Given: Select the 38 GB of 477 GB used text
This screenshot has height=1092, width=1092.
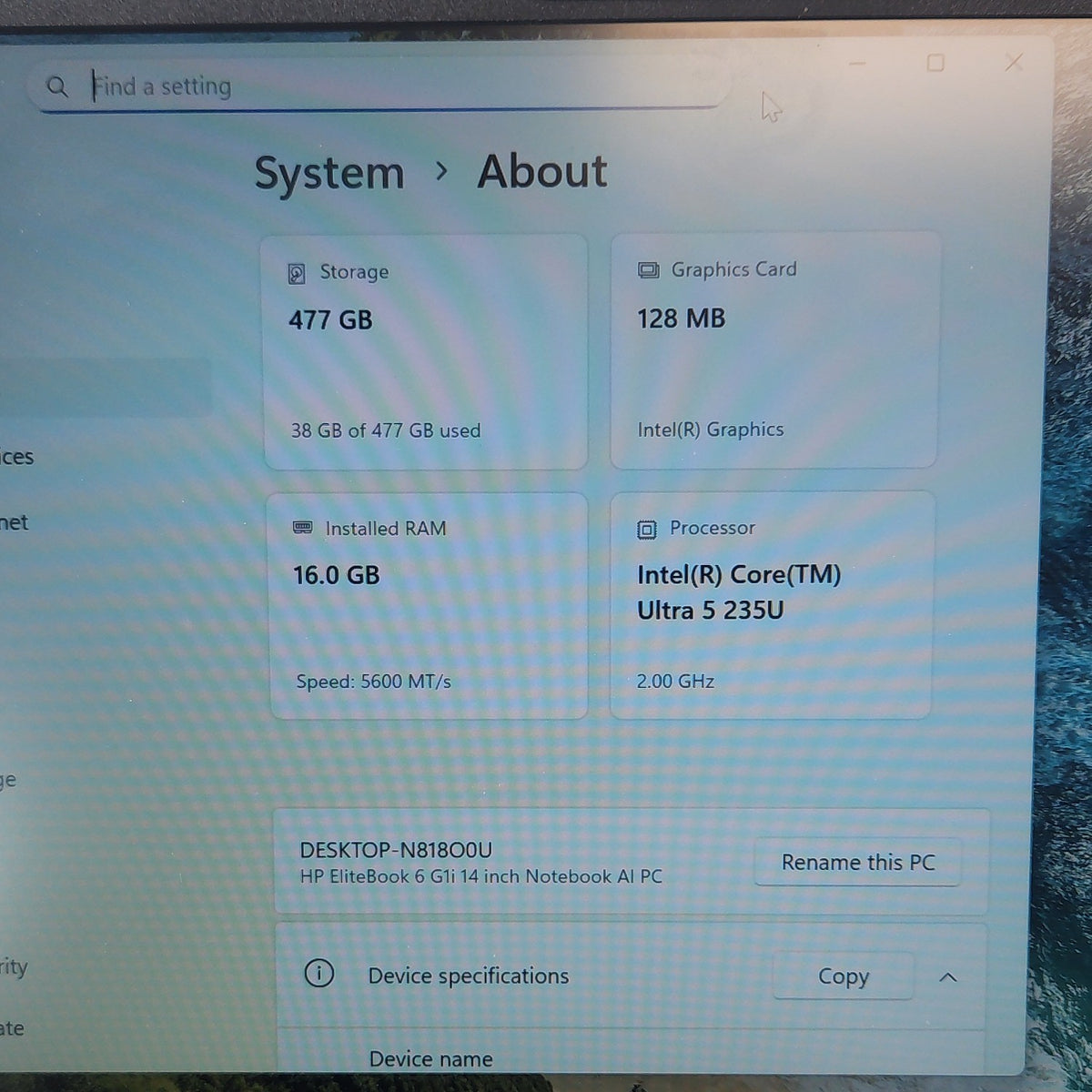Looking at the screenshot, I should 386,430.
